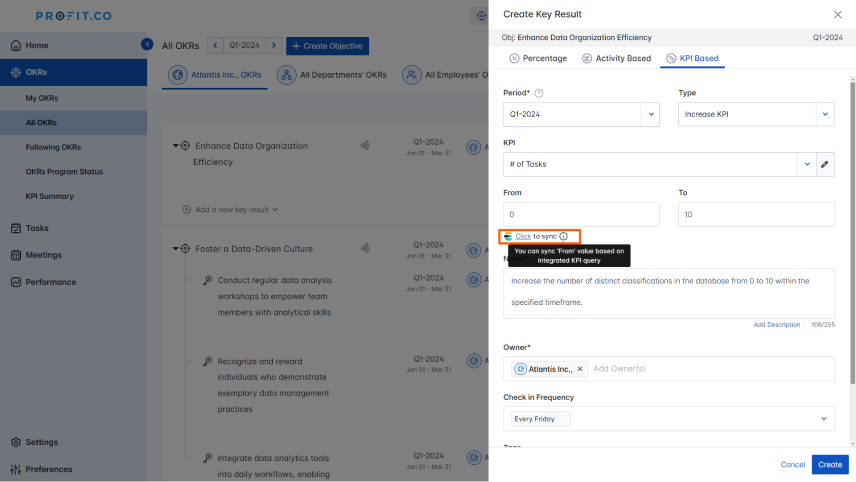This screenshot has width=856, height=482.
Task: Click "Obj: Enhance Data Organization Efficiency" text
Action: pos(576,38)
